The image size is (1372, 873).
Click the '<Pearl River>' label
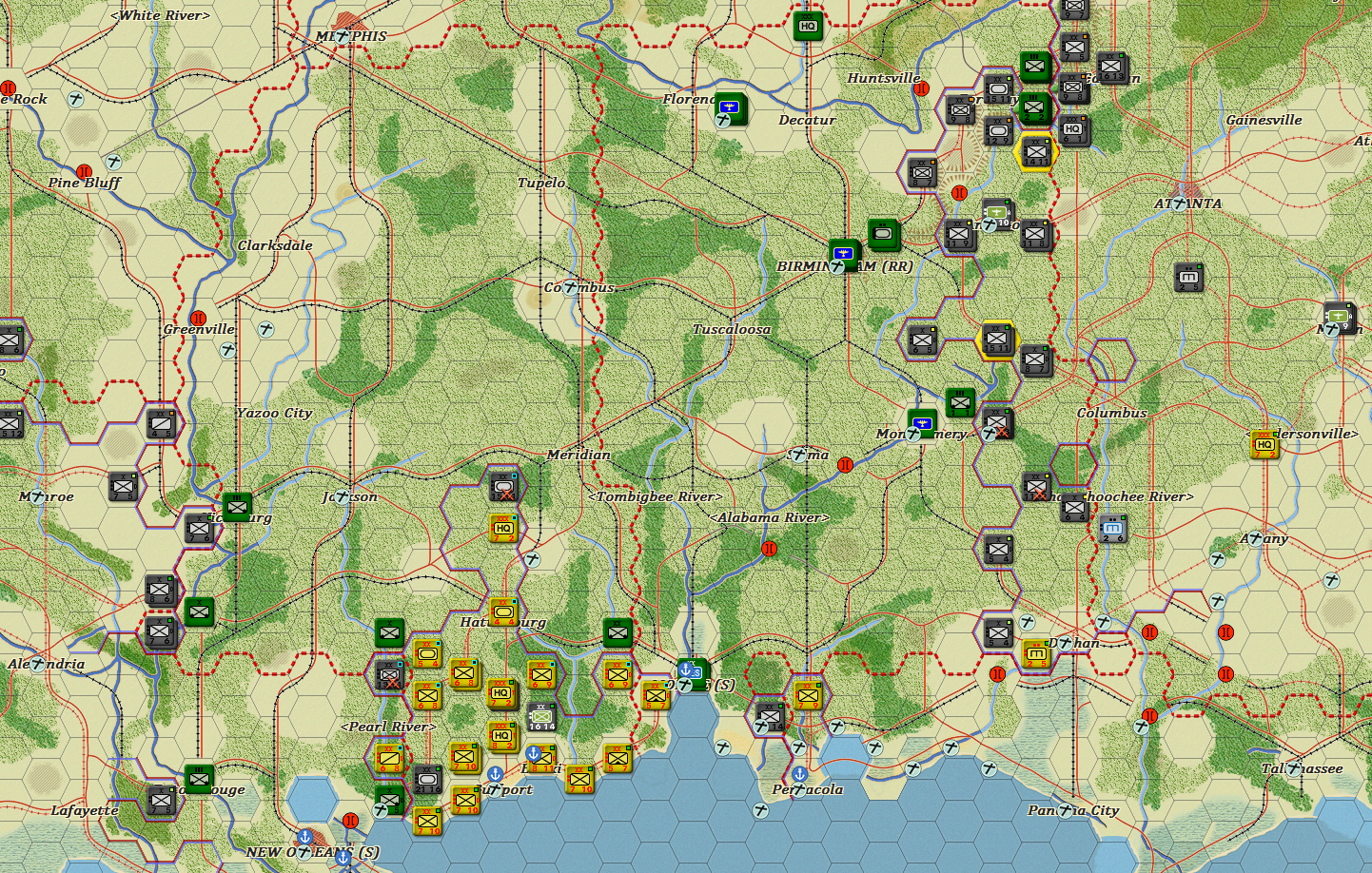388,727
